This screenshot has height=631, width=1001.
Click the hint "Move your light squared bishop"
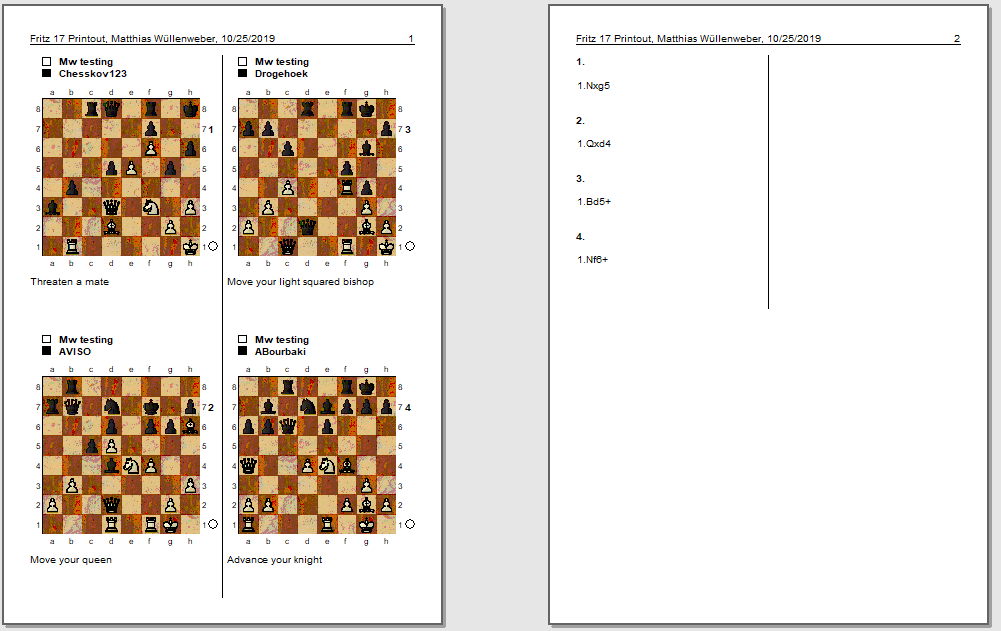[300, 282]
